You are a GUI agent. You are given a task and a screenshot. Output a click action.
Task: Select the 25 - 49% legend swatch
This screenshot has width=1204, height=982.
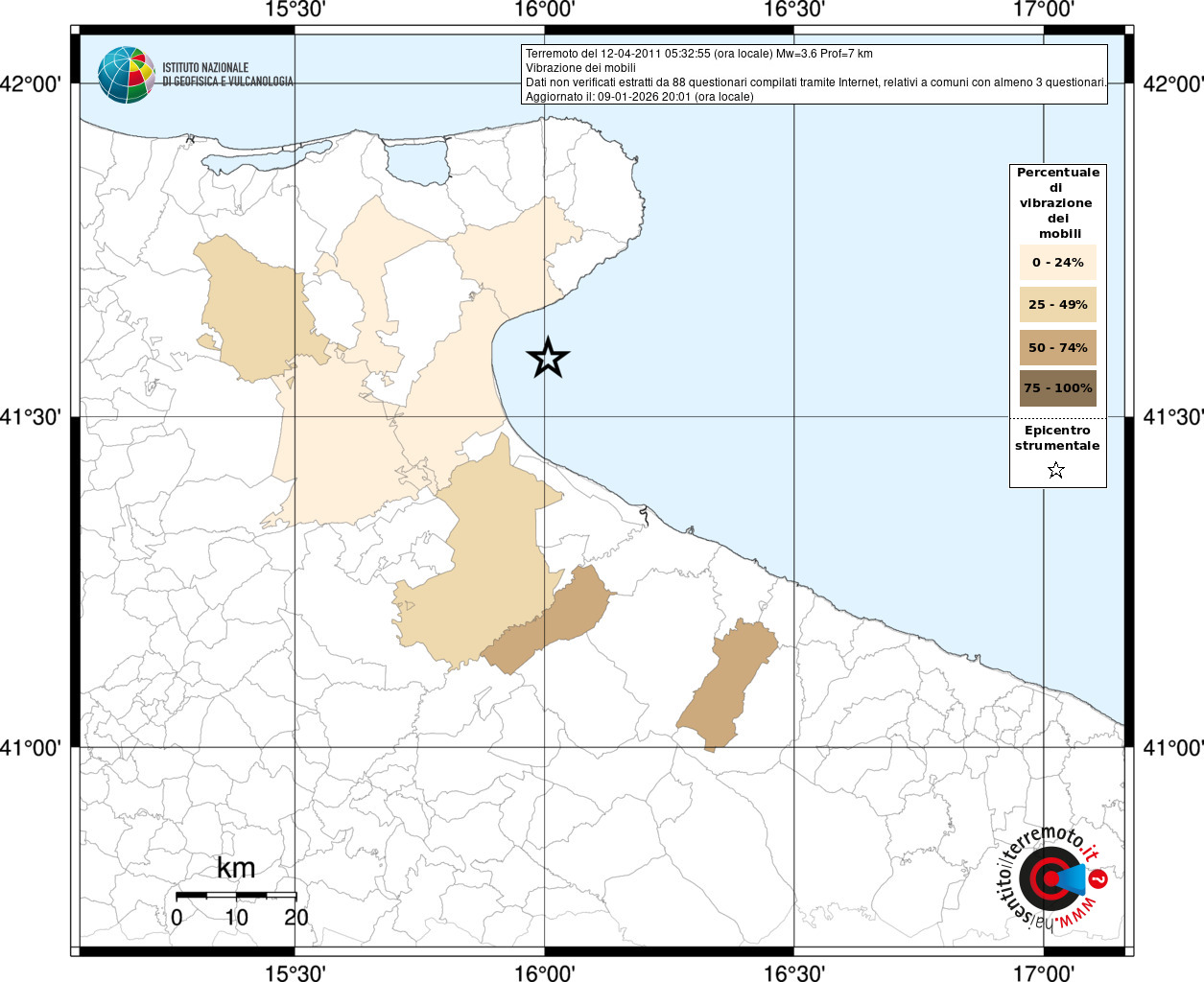(1057, 305)
